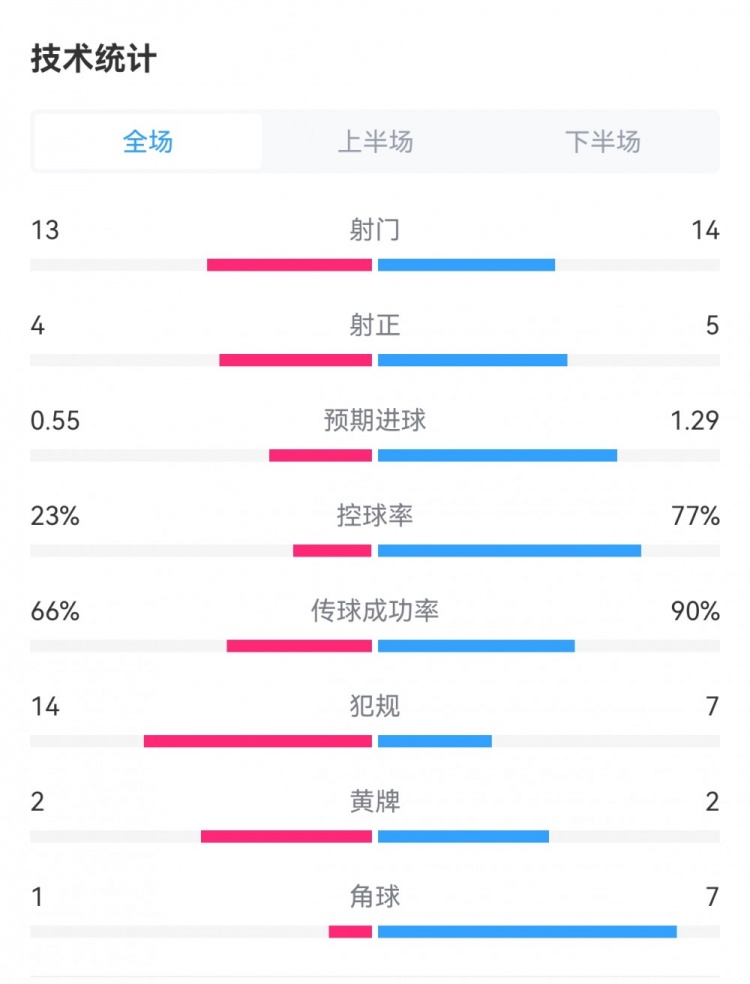Select the 犯规 stat label
Viewport: 750px width, 984px height.
pos(375,706)
